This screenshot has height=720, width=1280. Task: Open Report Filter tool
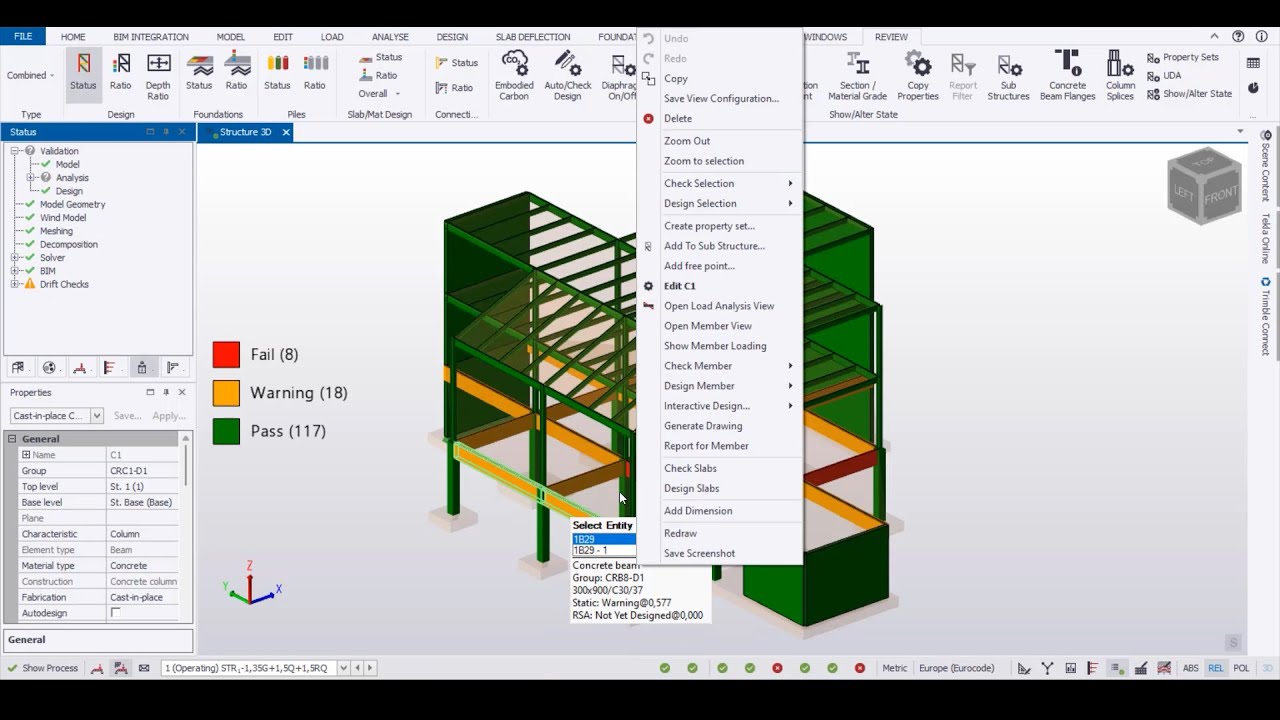[963, 75]
